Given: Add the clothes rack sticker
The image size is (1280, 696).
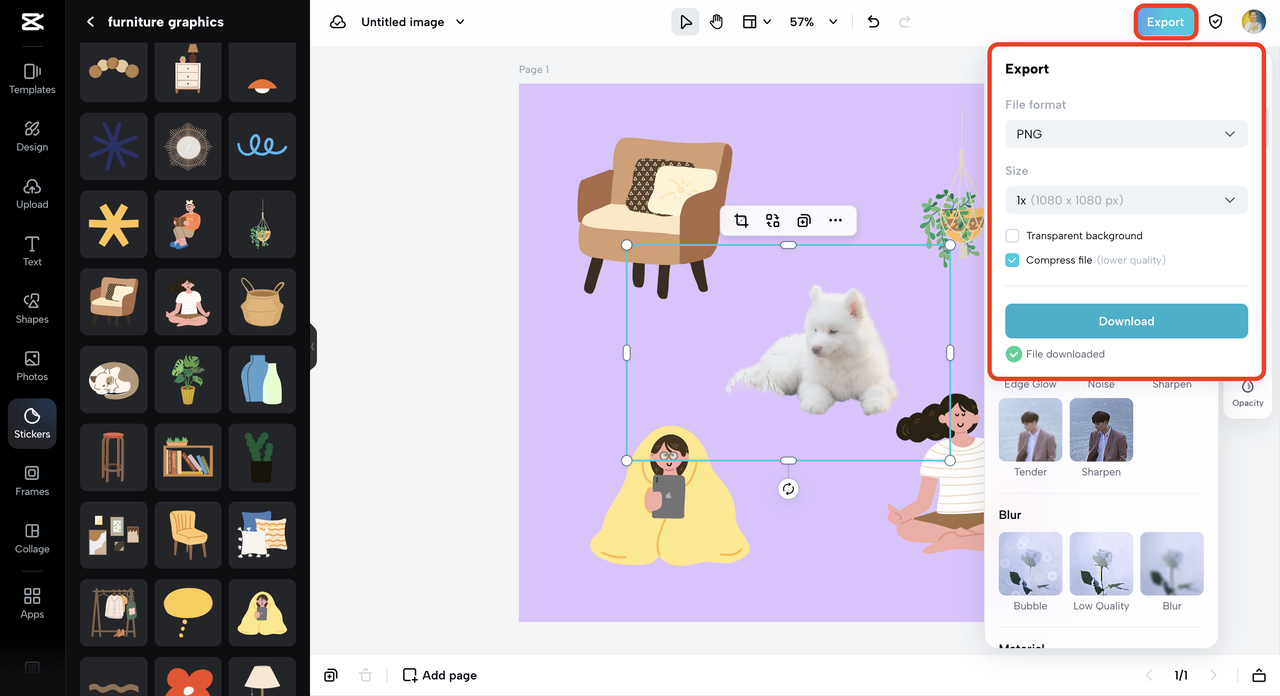Looking at the screenshot, I should point(114,612).
